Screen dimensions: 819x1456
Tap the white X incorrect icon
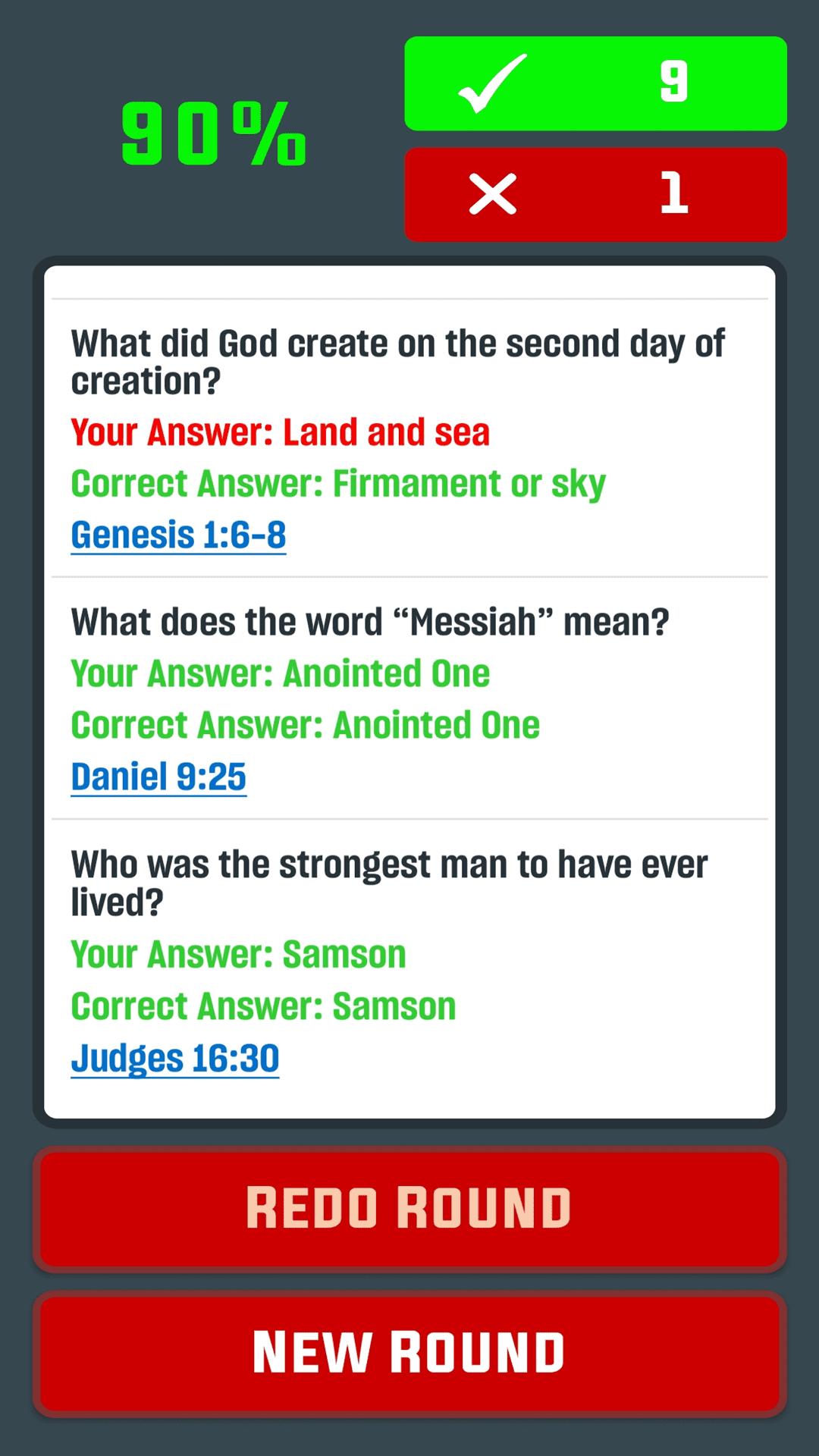[x=493, y=194]
